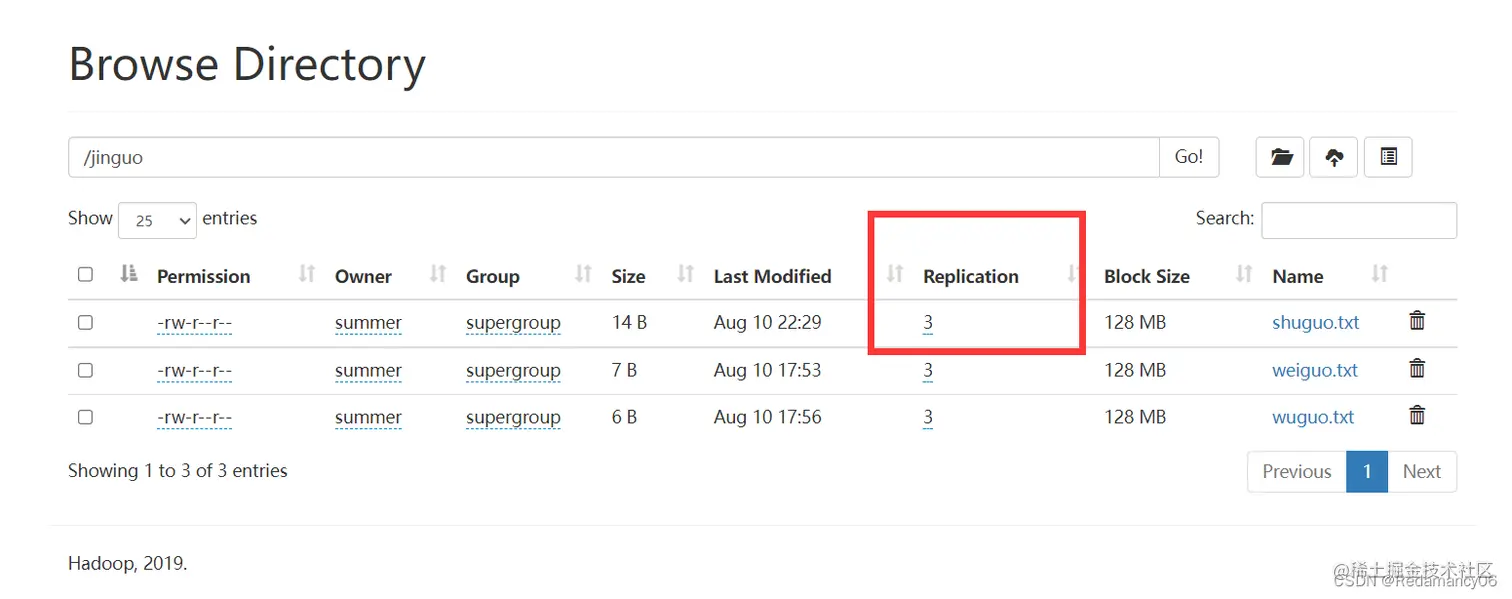Click the cut and paste list icon
This screenshot has height=599, width=1512.
tap(1388, 157)
